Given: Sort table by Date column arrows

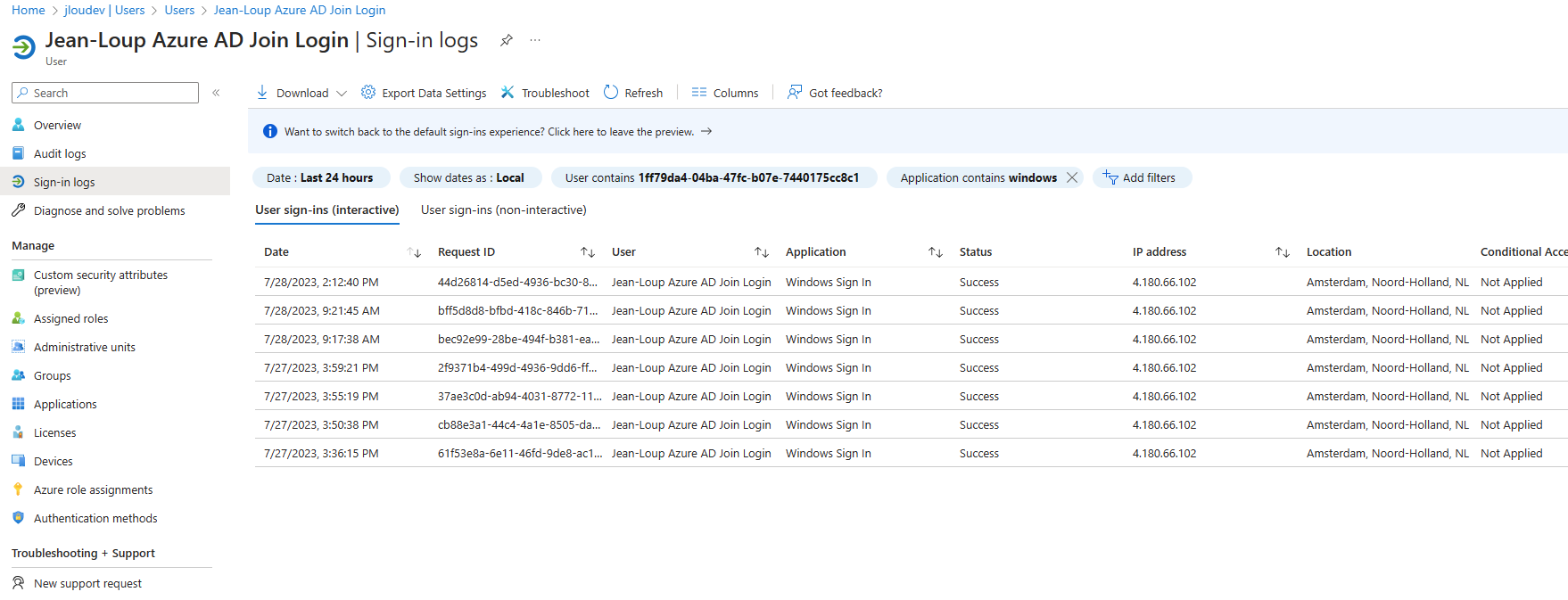Looking at the screenshot, I should pos(414,252).
